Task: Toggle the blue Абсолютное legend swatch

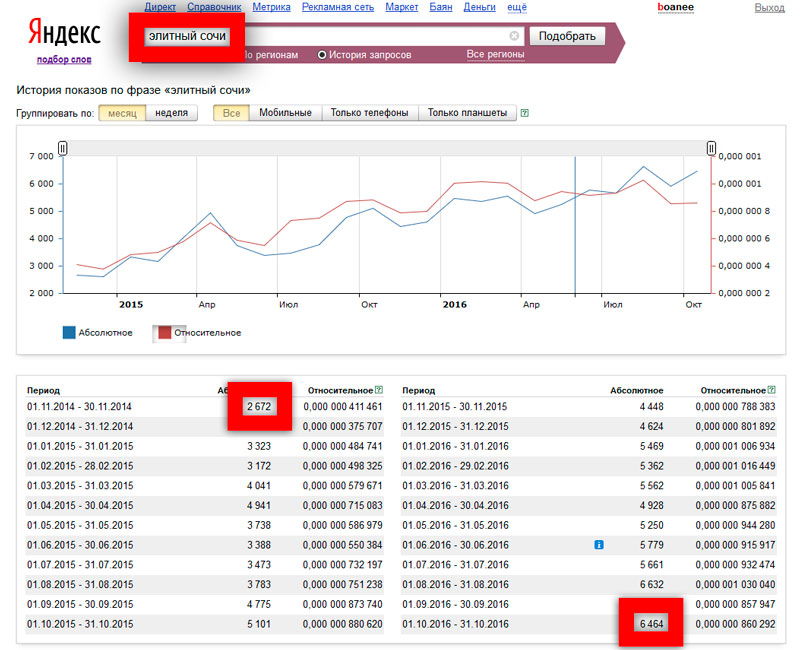Action: 69,333
